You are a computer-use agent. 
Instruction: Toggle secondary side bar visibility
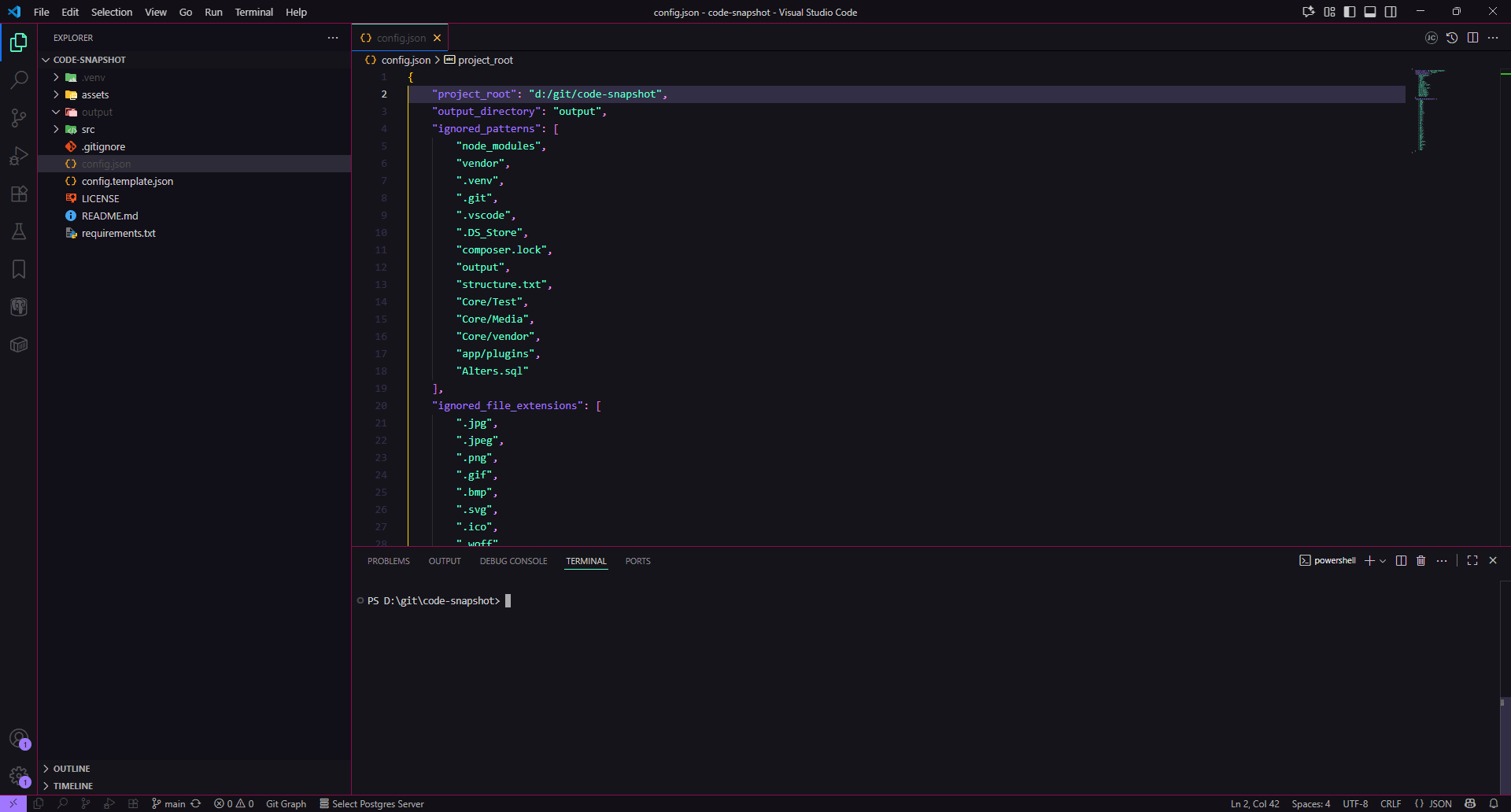pos(1391,12)
